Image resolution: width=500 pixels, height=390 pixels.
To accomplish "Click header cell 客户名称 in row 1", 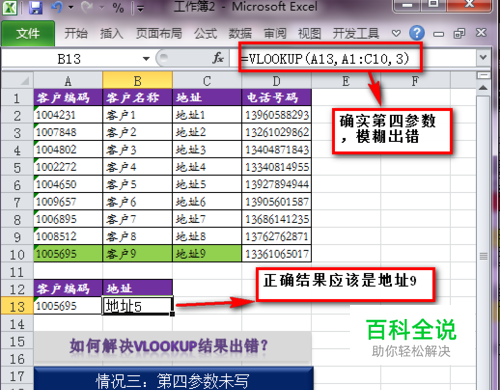I will (x=137, y=98).
